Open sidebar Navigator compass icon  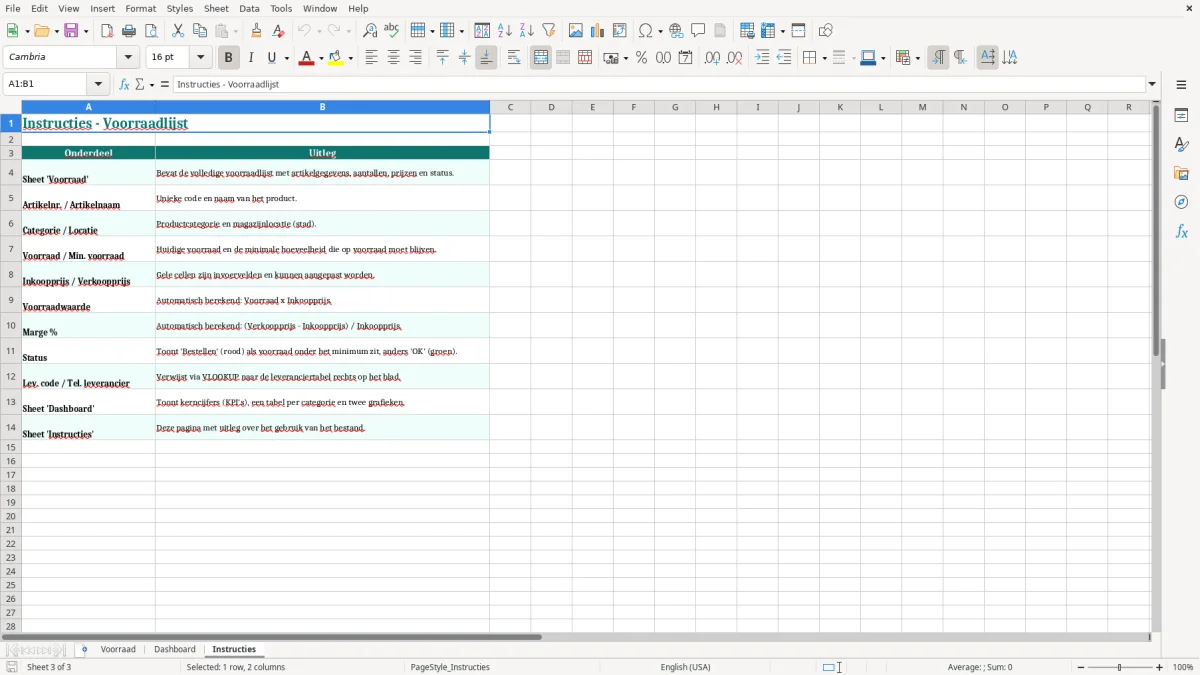click(x=1181, y=203)
